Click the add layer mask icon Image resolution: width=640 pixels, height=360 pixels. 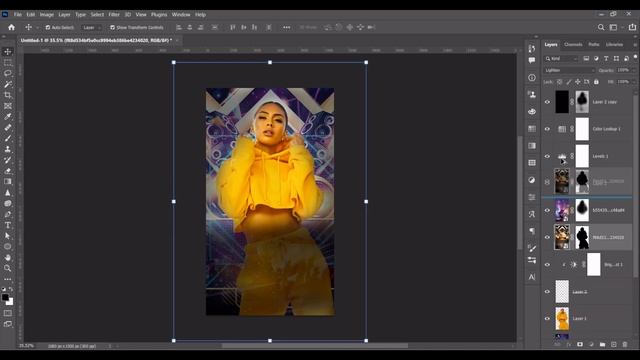click(x=580, y=344)
